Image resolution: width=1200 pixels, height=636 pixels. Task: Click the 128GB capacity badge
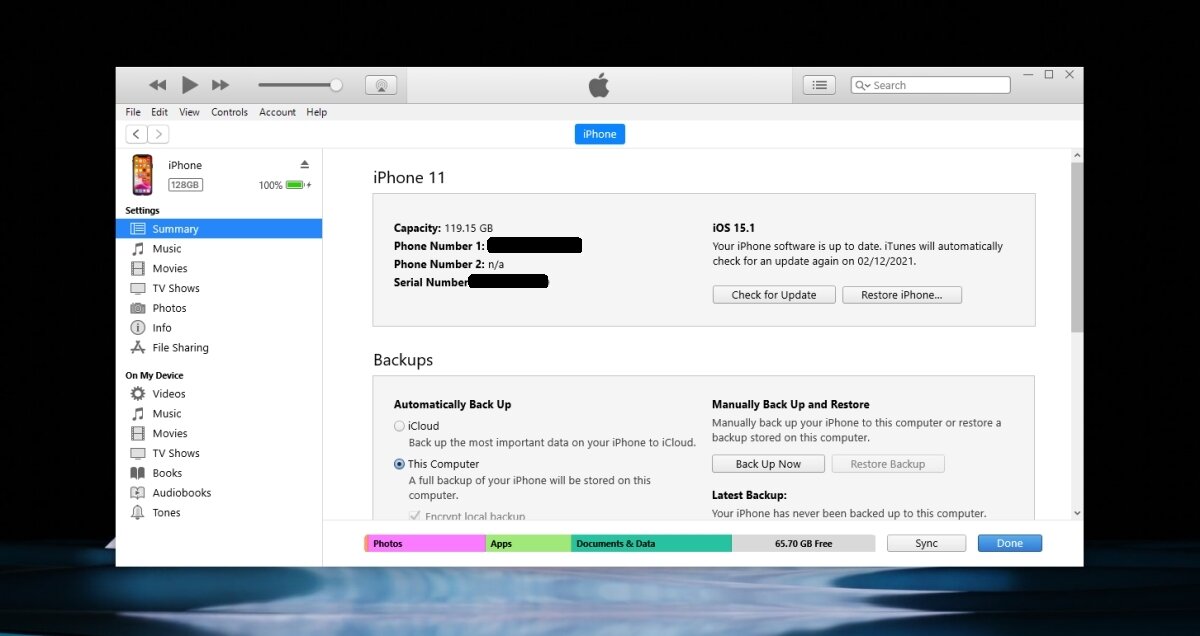click(185, 185)
